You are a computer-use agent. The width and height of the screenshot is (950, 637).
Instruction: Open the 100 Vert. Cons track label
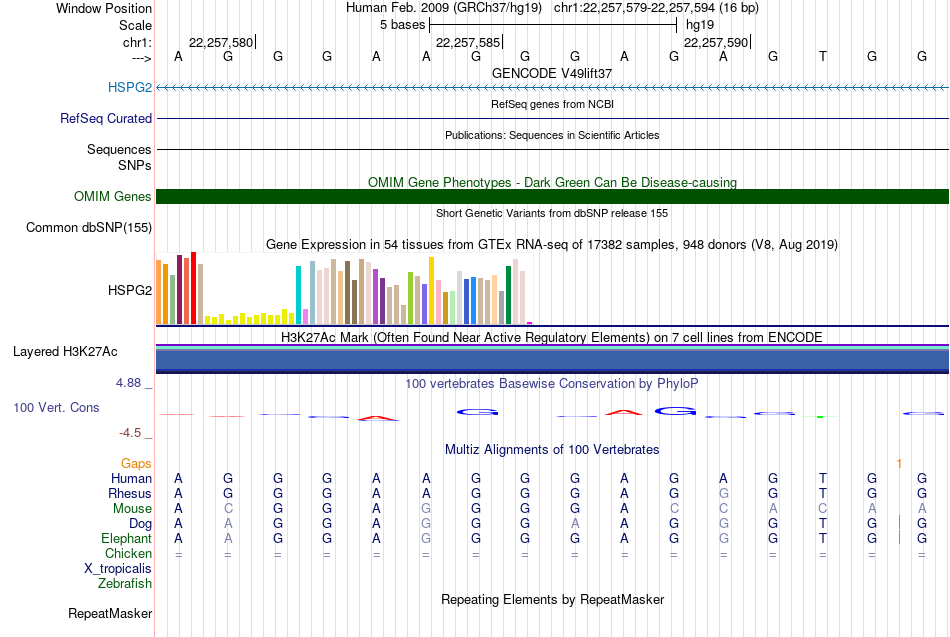(x=56, y=407)
